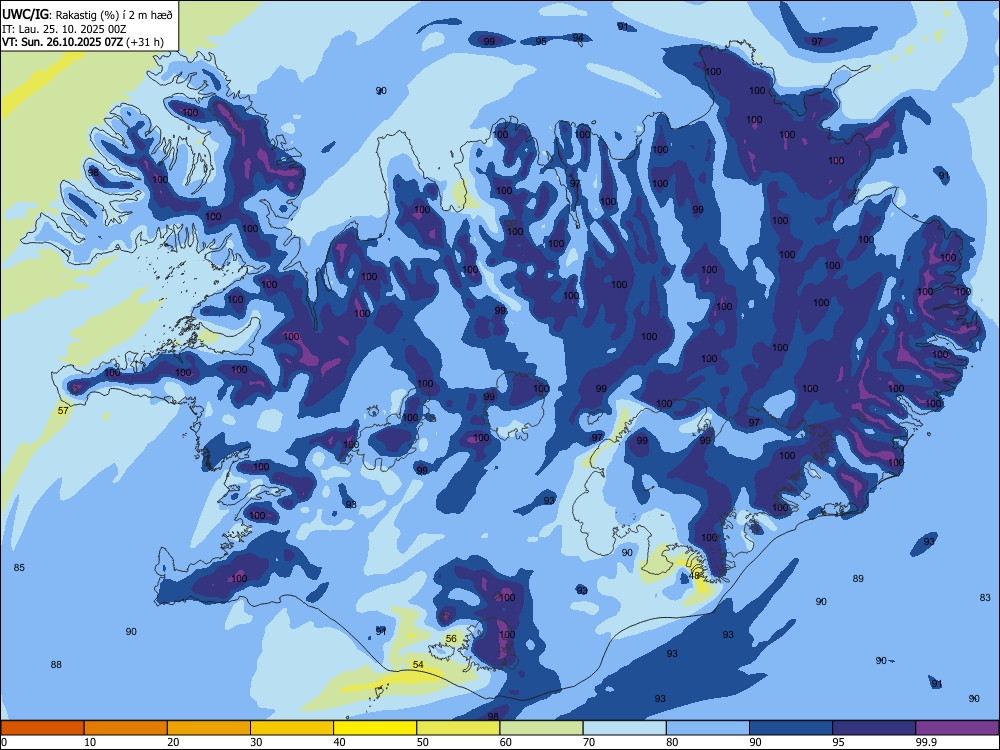Click the '(+31 h)' forecast offset text
1000x750 pixels.
[x=145, y=42]
